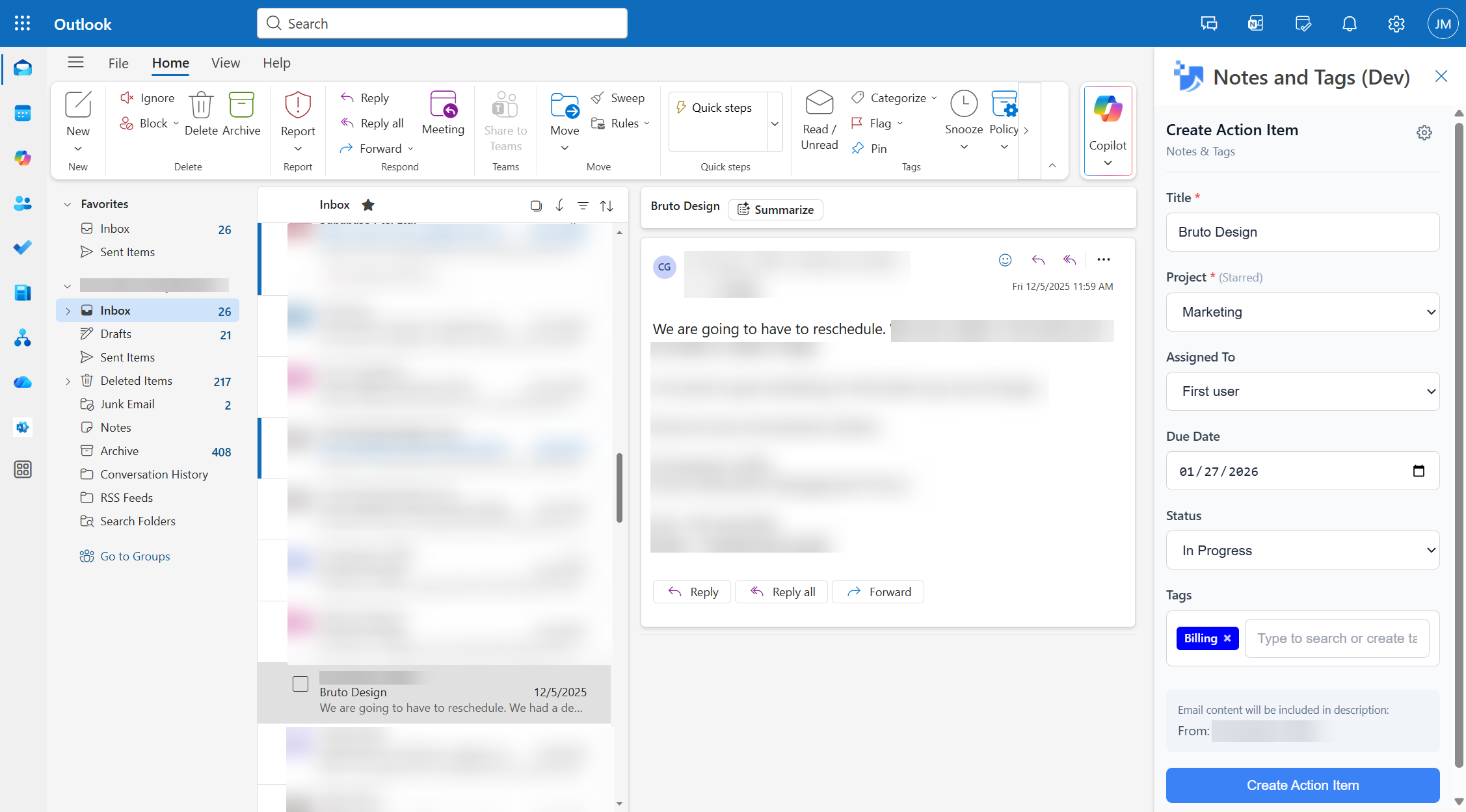The image size is (1466, 812).
Task: Switch to the View ribbon tab
Action: [225, 62]
